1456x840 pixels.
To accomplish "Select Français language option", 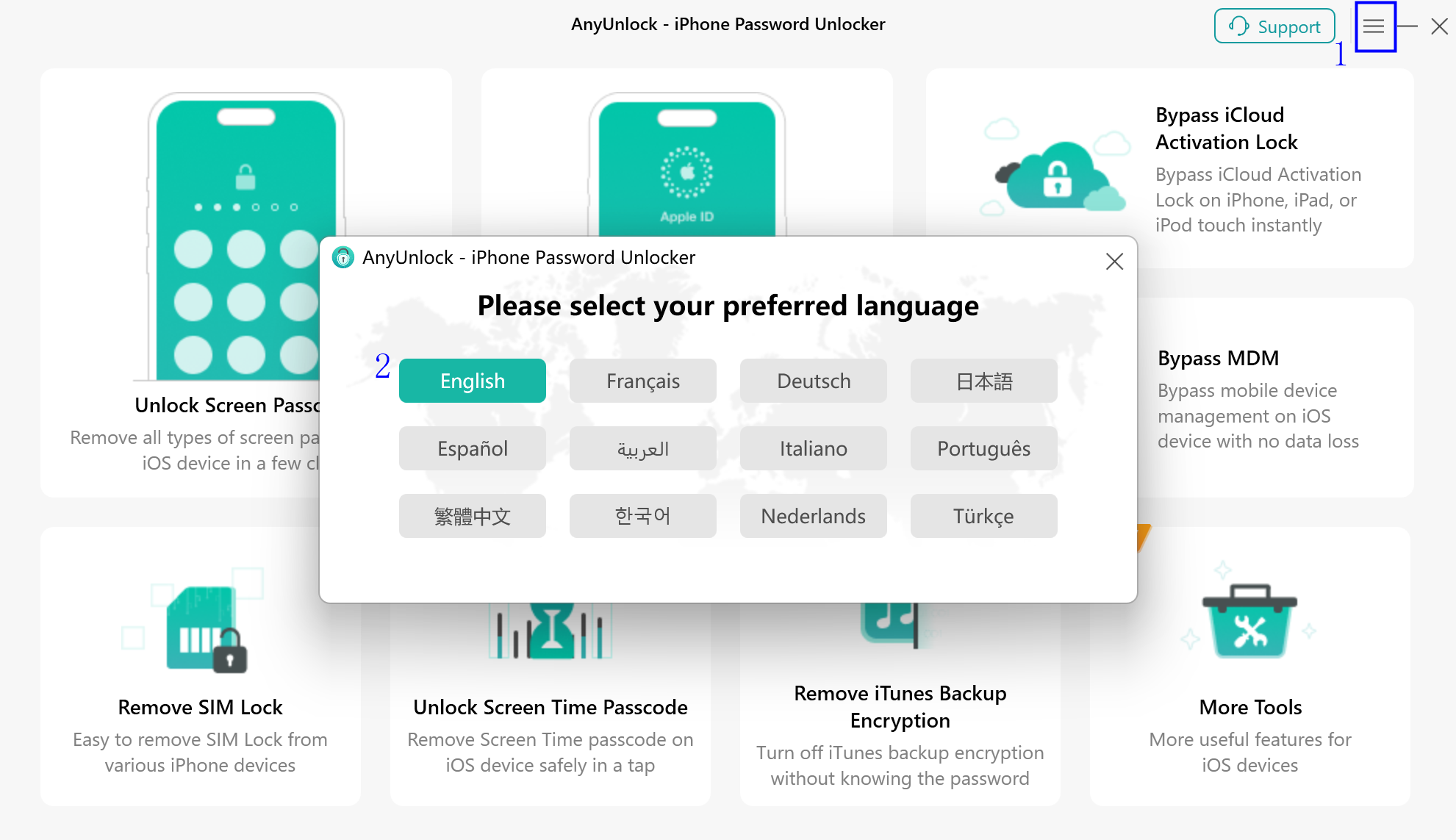I will pyautogui.click(x=642, y=380).
